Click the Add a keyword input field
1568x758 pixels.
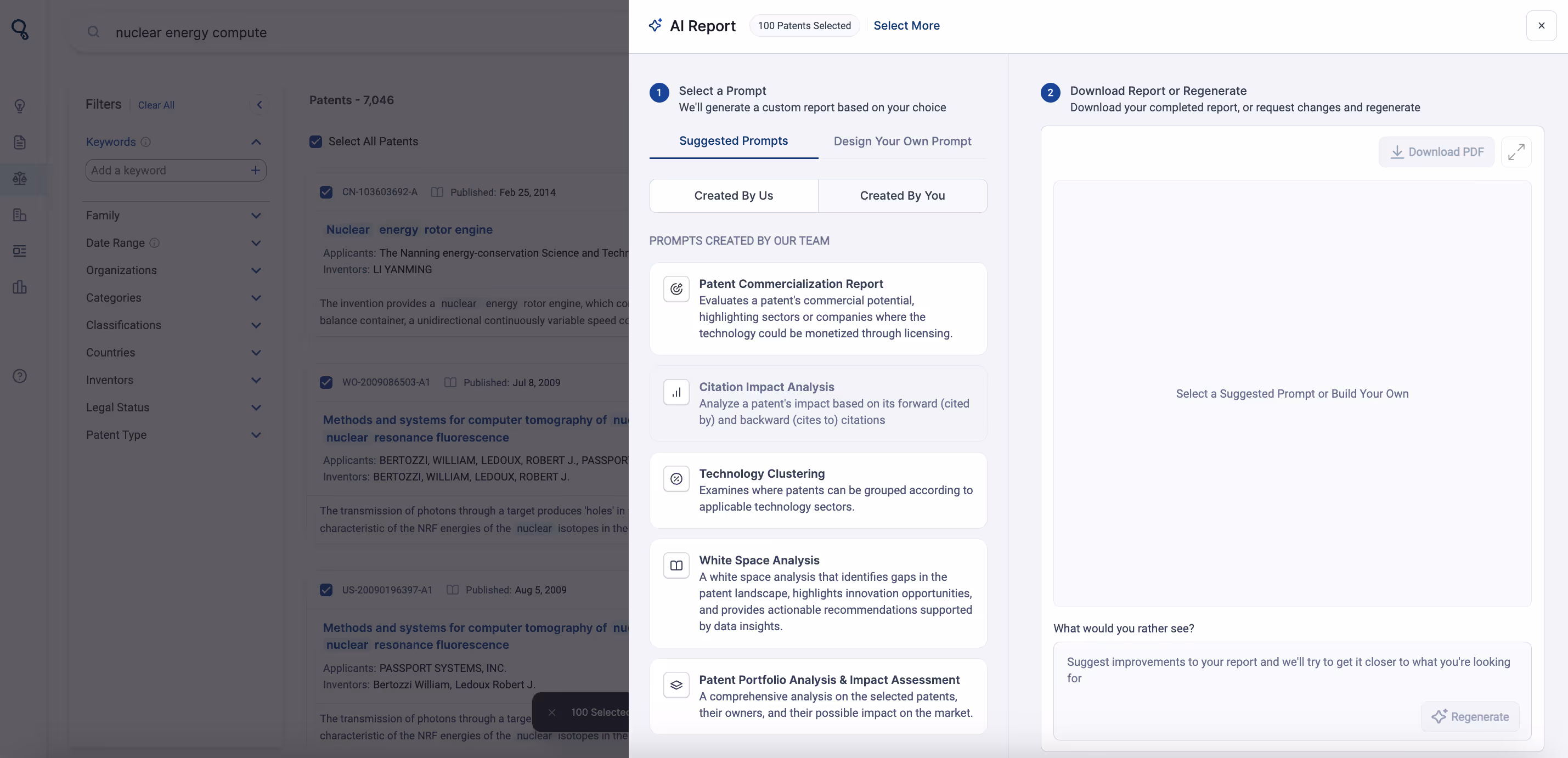click(167, 171)
